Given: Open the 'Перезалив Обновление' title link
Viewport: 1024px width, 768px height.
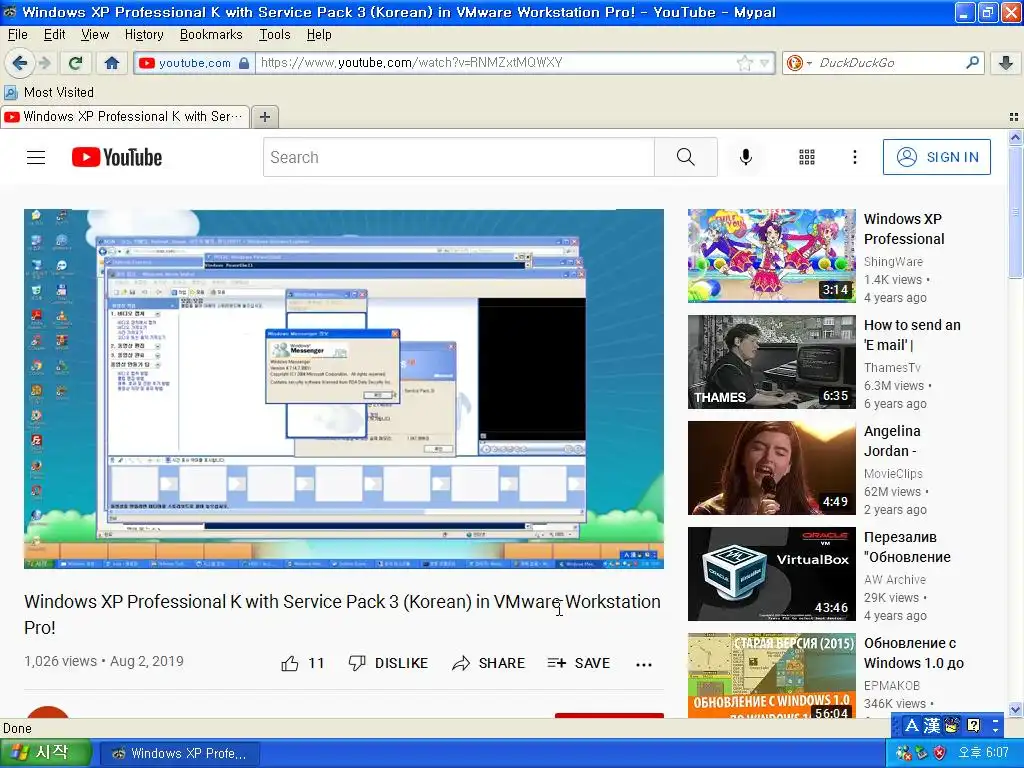Looking at the screenshot, I should 907,547.
